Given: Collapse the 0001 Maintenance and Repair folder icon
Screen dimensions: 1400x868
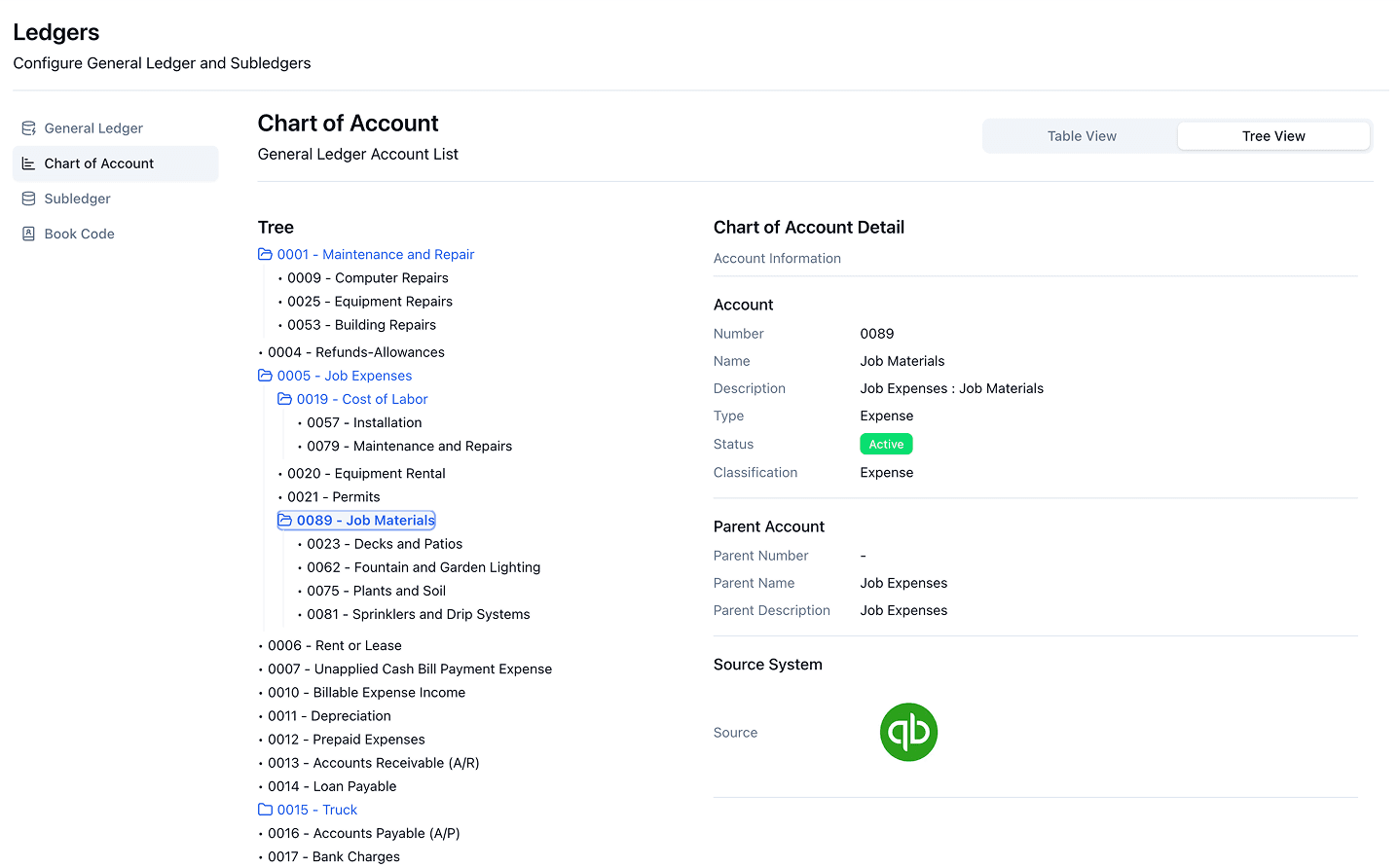Looking at the screenshot, I should coord(265,254).
